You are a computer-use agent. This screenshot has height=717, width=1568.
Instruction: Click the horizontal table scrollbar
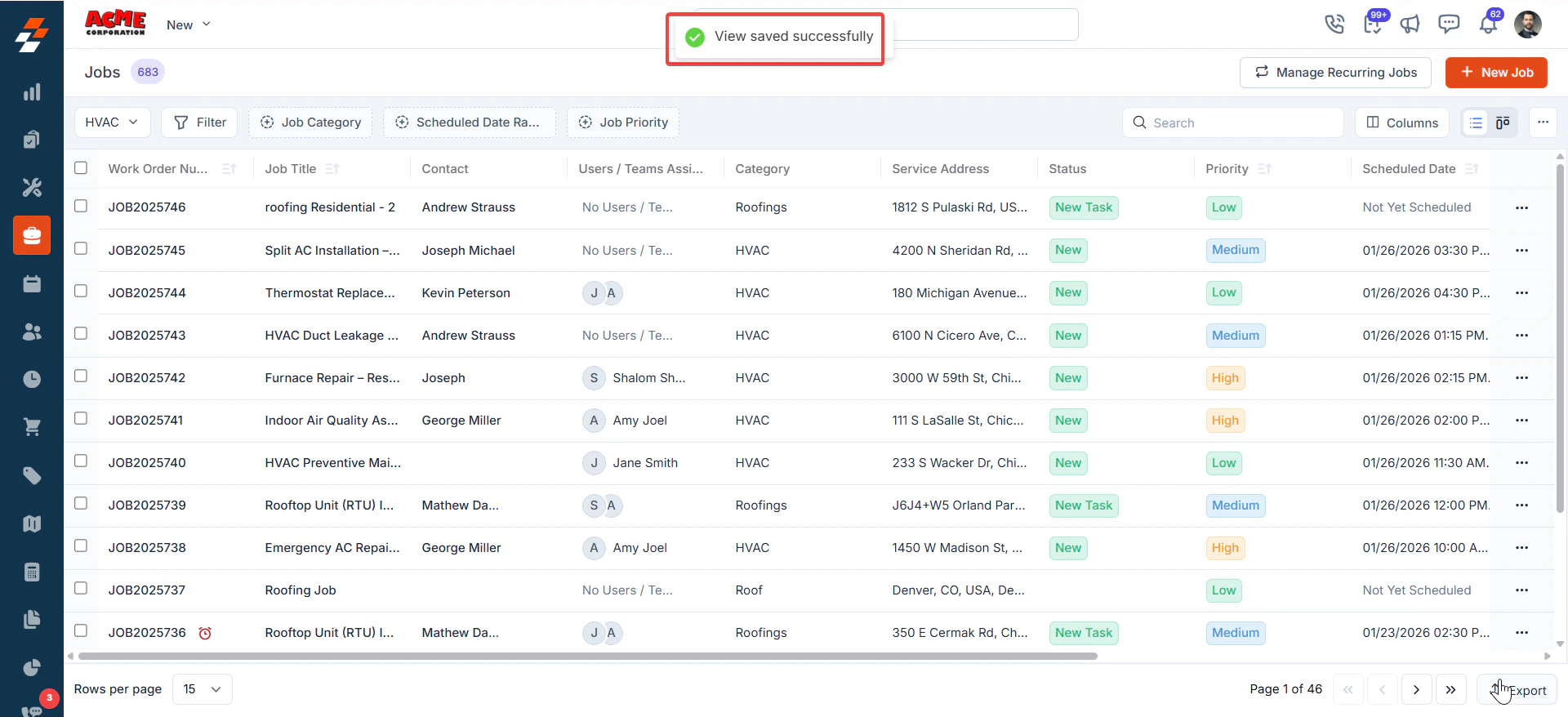(588, 656)
